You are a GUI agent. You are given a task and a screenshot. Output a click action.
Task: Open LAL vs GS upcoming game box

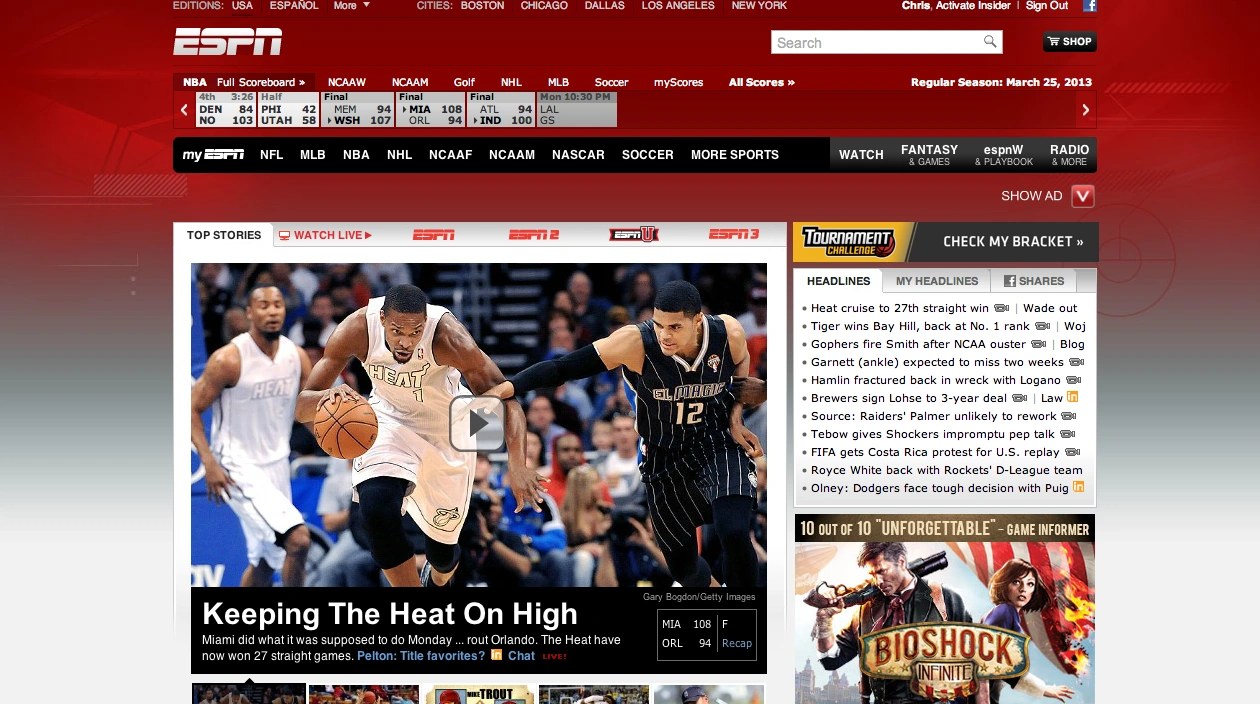(577, 109)
